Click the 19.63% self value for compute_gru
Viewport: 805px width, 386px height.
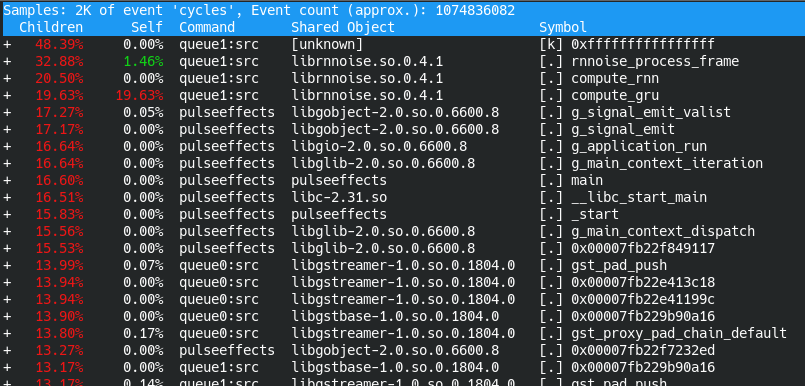[139, 95]
